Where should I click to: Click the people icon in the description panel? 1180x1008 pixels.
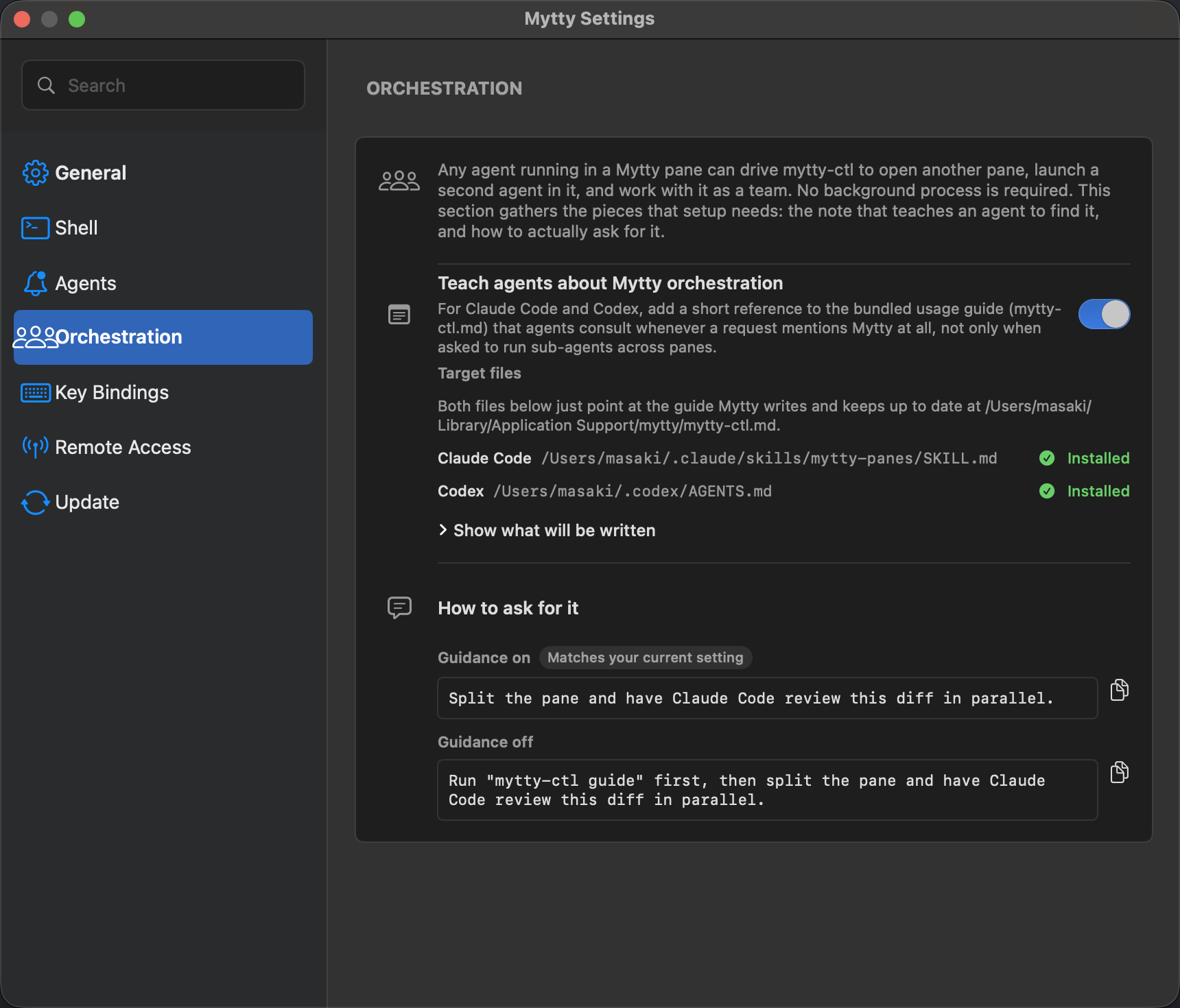(x=399, y=181)
